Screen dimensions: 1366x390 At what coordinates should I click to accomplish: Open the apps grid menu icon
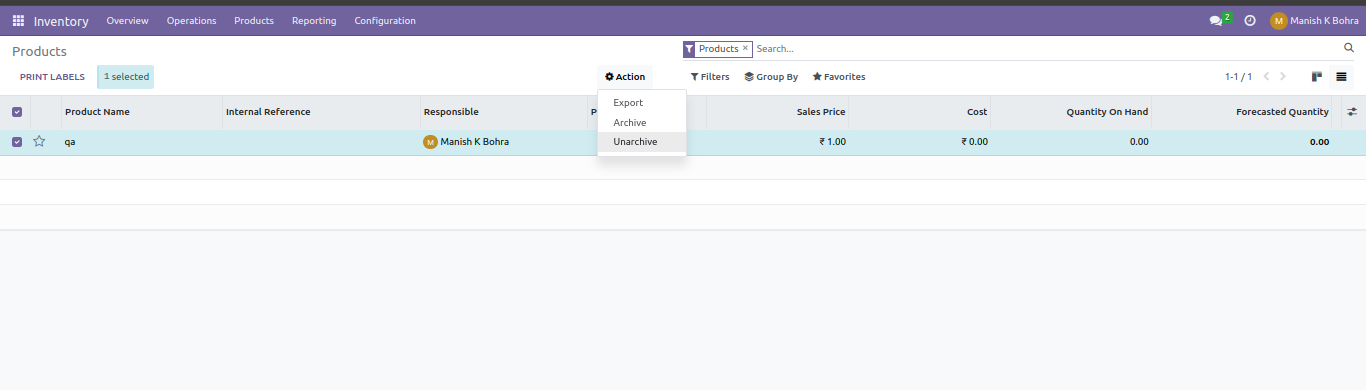[18, 20]
